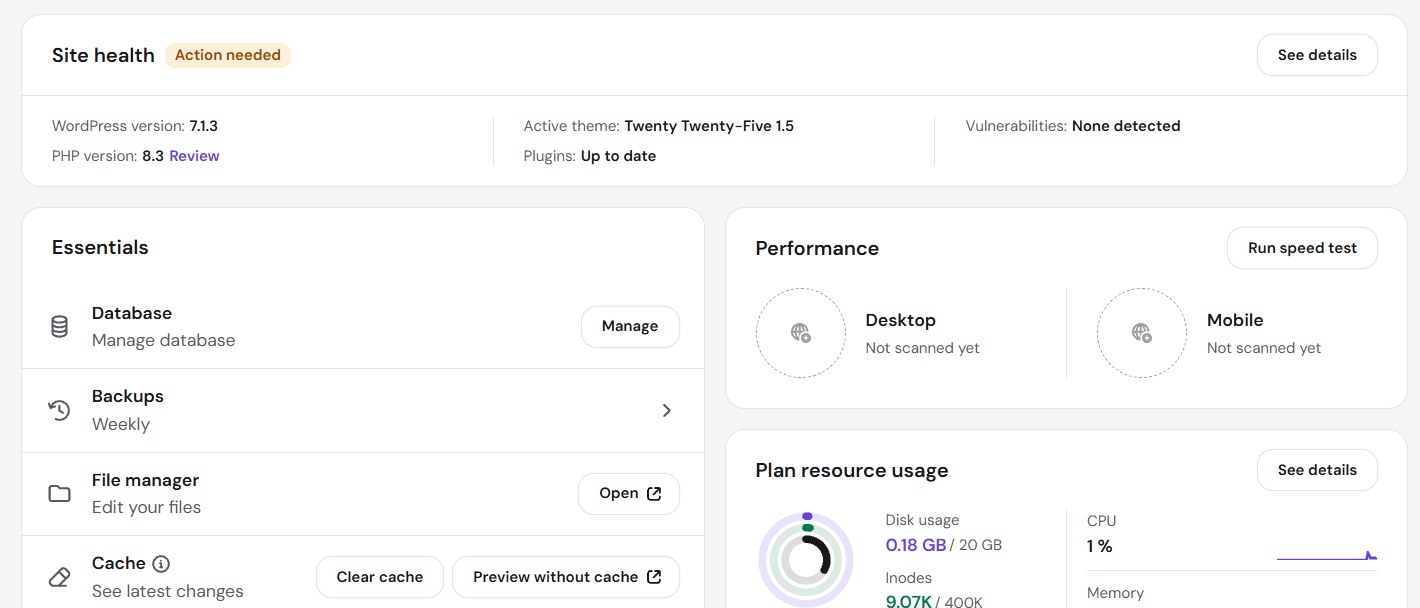Click the File manager folder icon

coord(60,494)
